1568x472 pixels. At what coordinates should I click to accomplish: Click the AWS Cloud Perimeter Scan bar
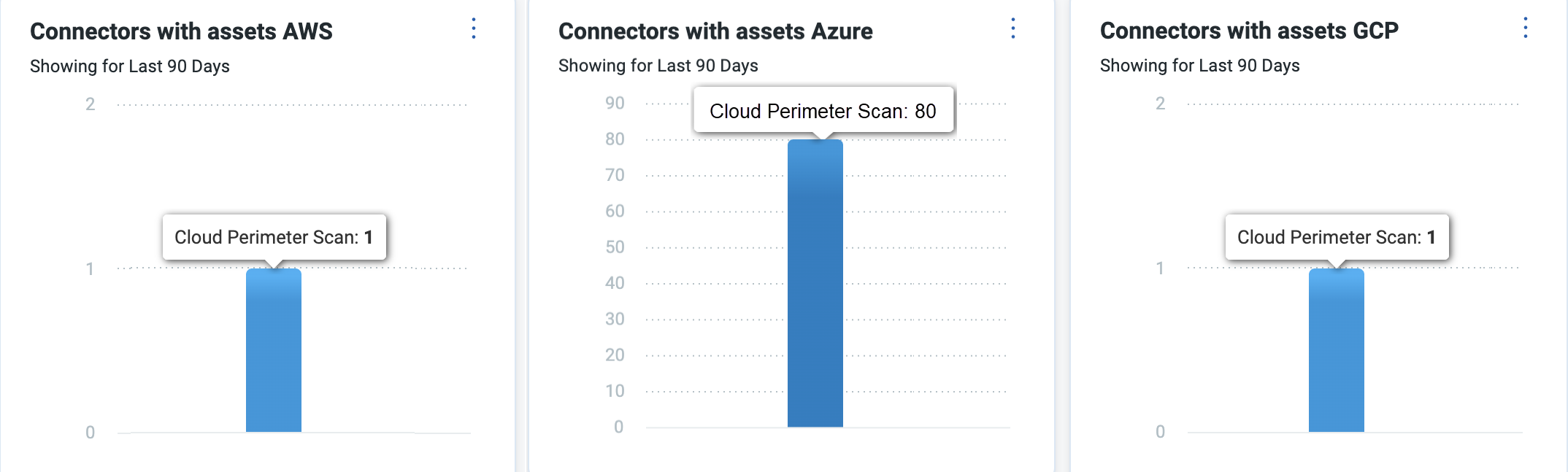point(274,350)
